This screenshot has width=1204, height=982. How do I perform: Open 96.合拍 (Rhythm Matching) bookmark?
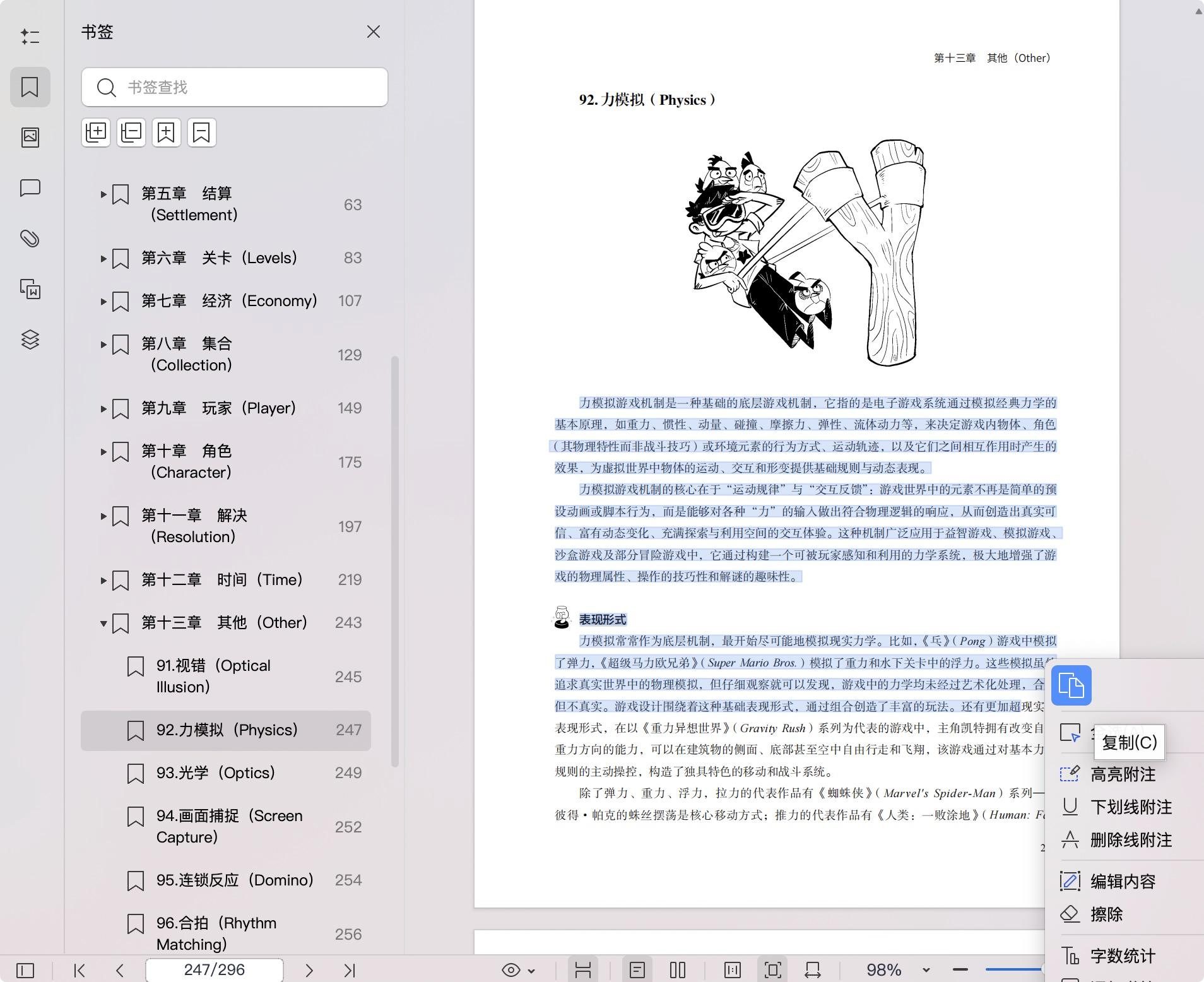(x=226, y=934)
